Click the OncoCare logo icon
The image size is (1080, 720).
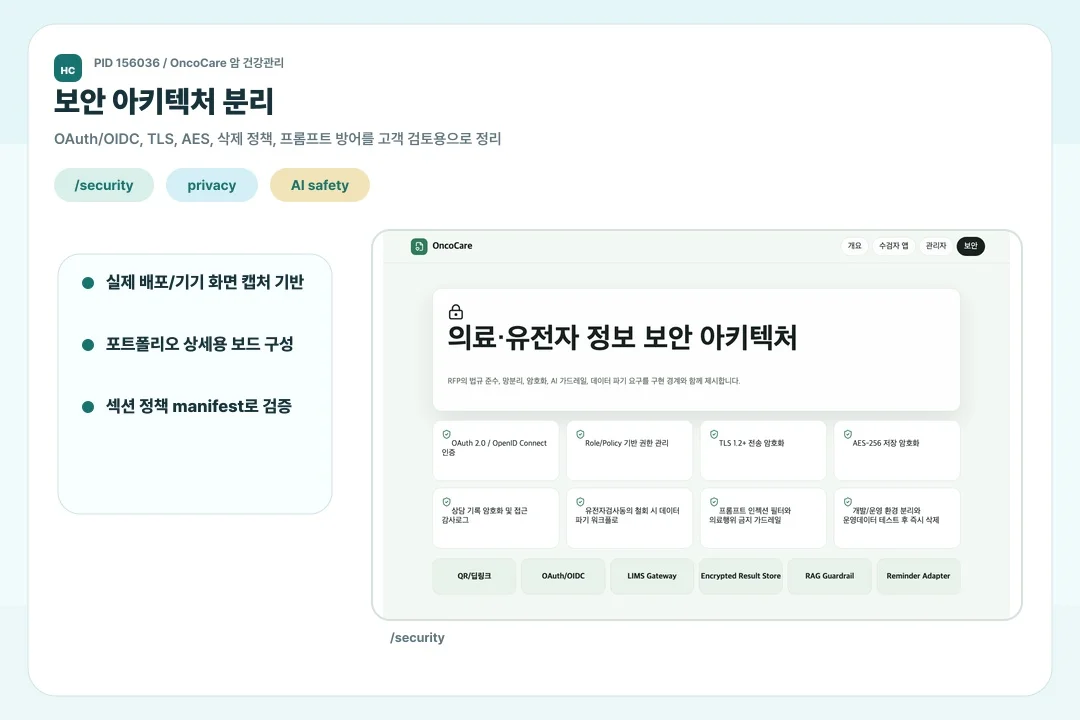(419, 246)
